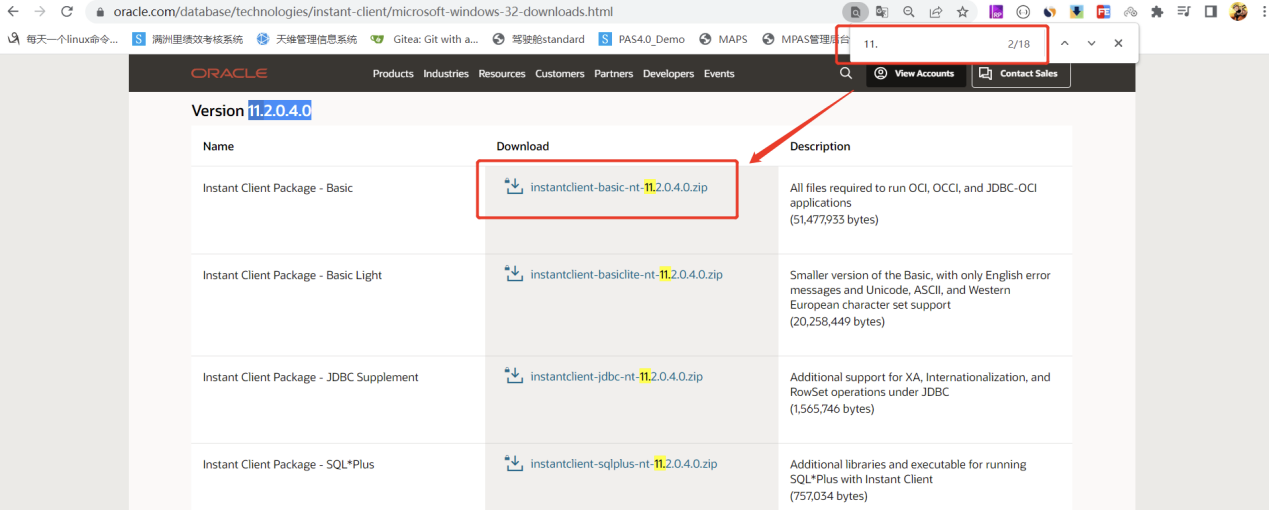Click the Contact Sales button
The width and height of the screenshot is (1269, 510).
1021,73
